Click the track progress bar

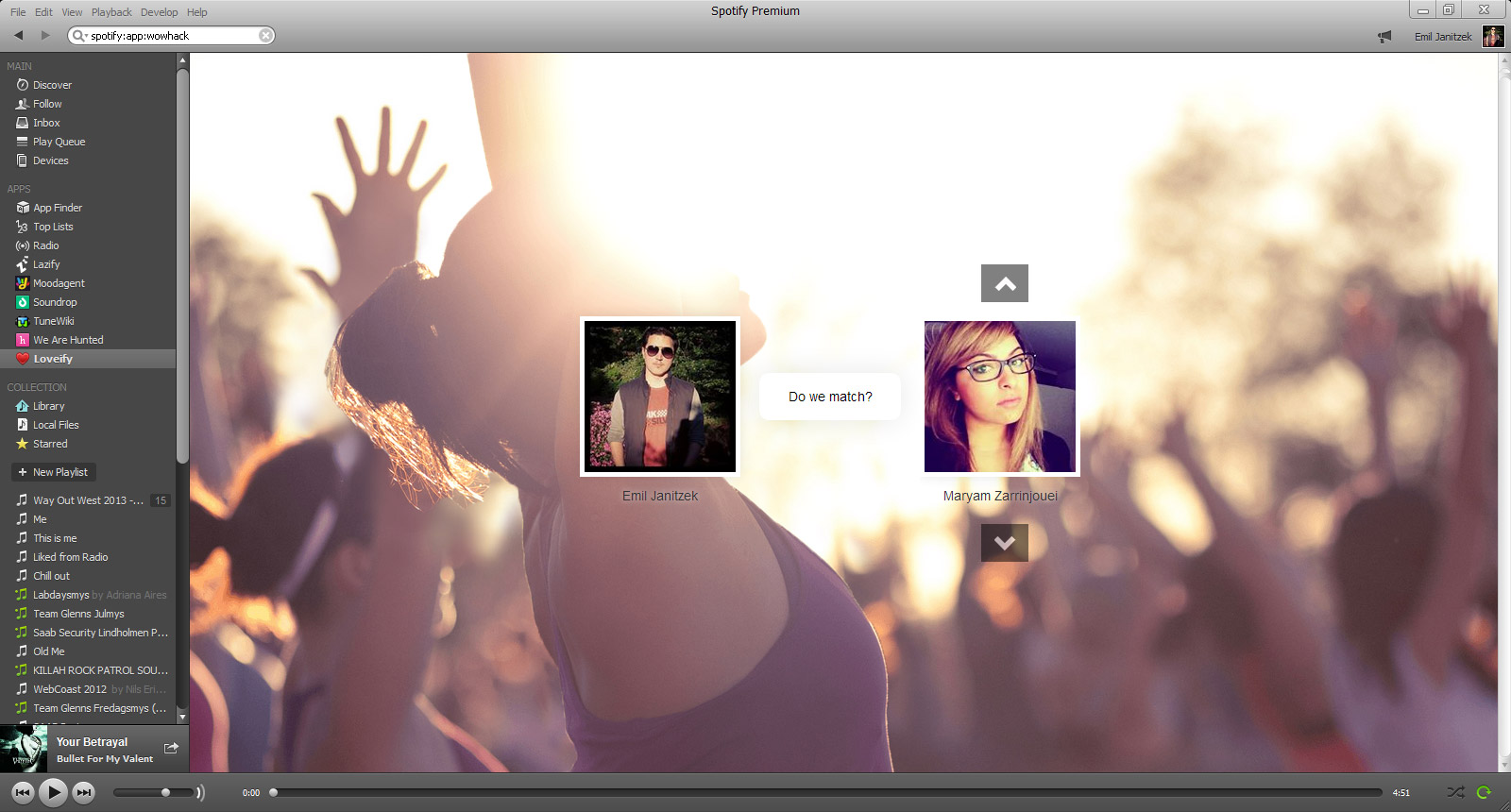coord(827,792)
